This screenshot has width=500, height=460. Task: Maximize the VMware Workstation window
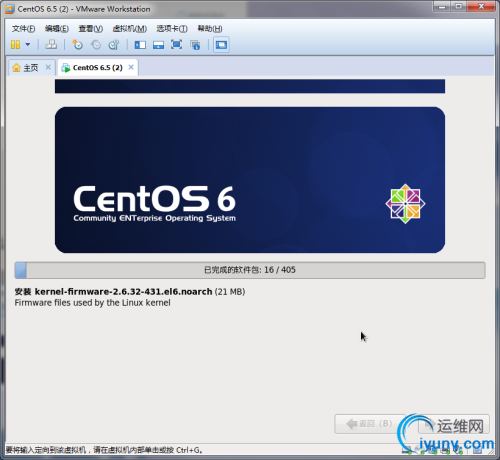click(x=459, y=7)
